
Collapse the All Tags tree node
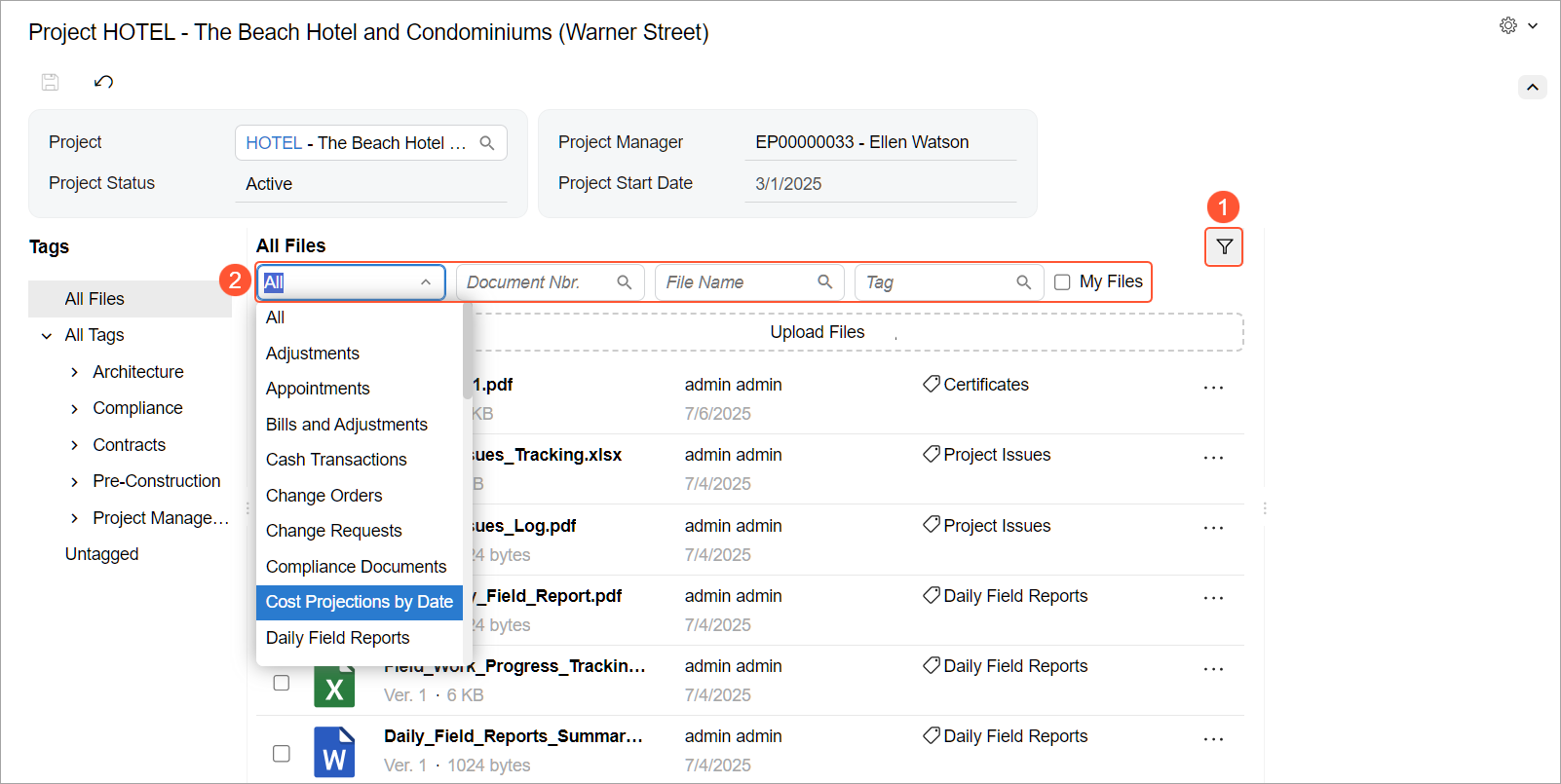(47, 336)
